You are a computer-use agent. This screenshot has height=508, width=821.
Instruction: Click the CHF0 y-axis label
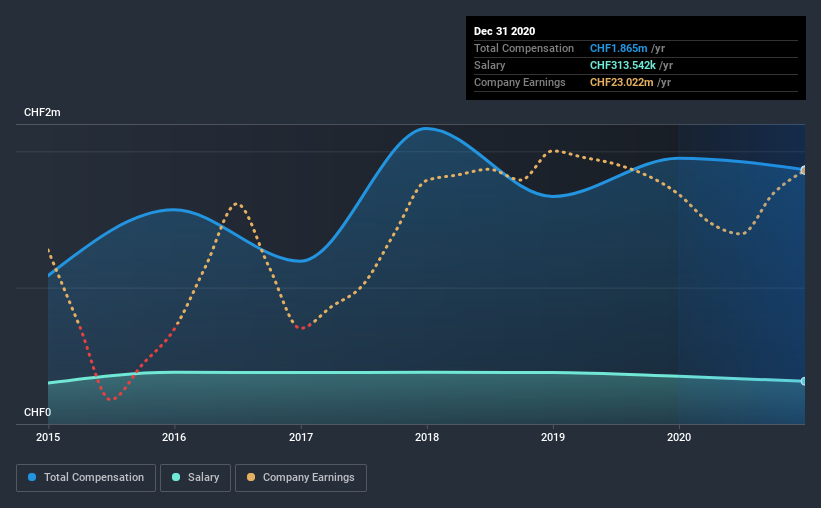37,412
